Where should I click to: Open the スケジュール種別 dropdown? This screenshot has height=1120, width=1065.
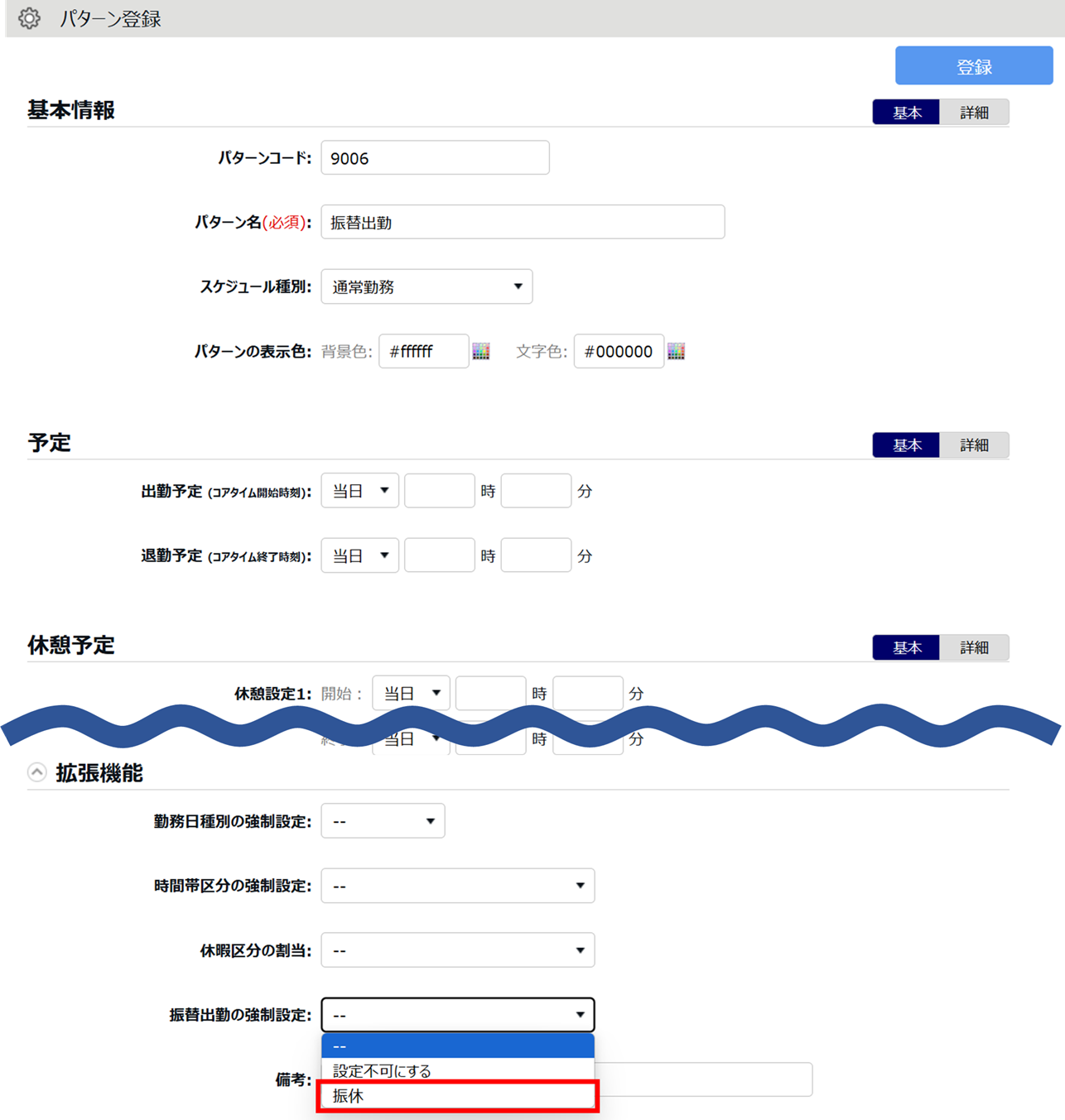(426, 286)
